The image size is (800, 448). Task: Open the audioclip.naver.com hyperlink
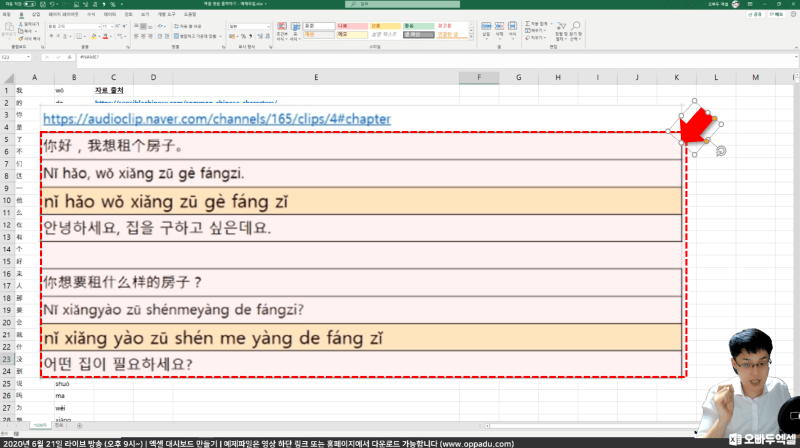click(x=217, y=119)
